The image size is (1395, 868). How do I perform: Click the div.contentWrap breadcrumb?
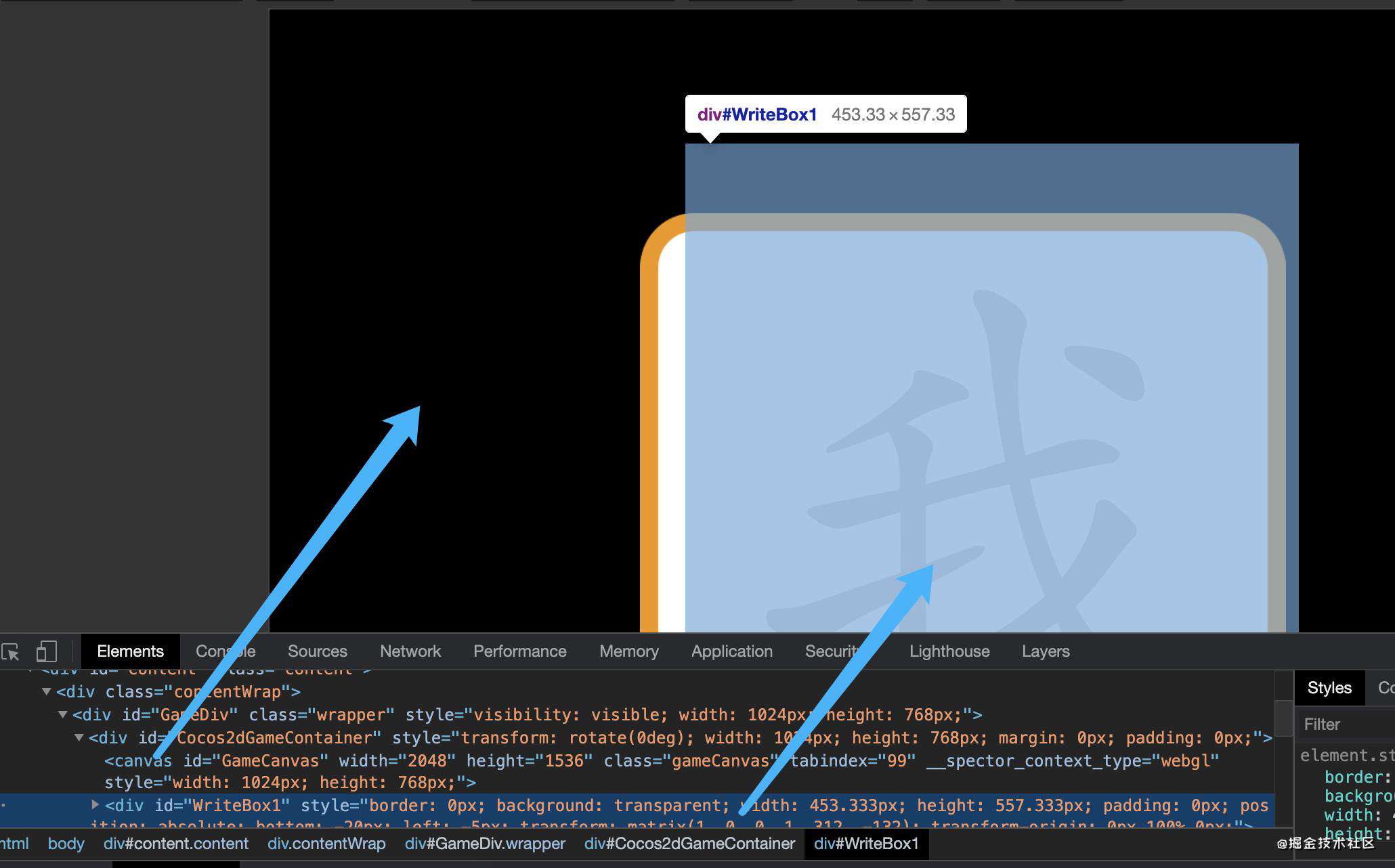(326, 844)
